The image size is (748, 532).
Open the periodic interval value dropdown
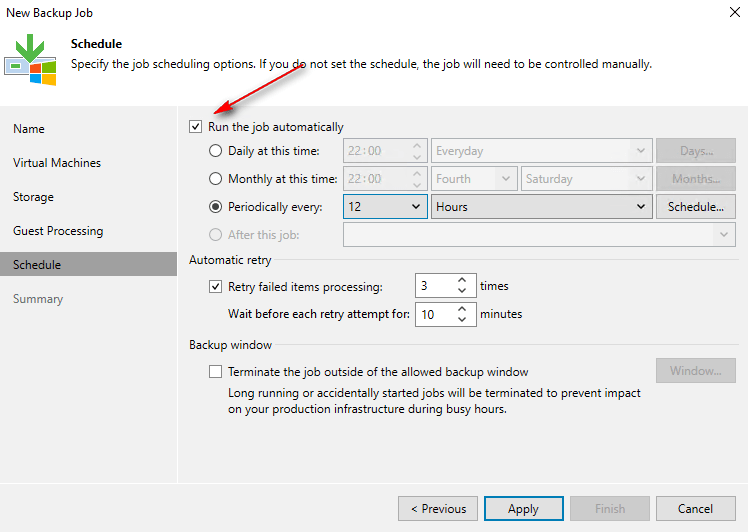point(416,207)
